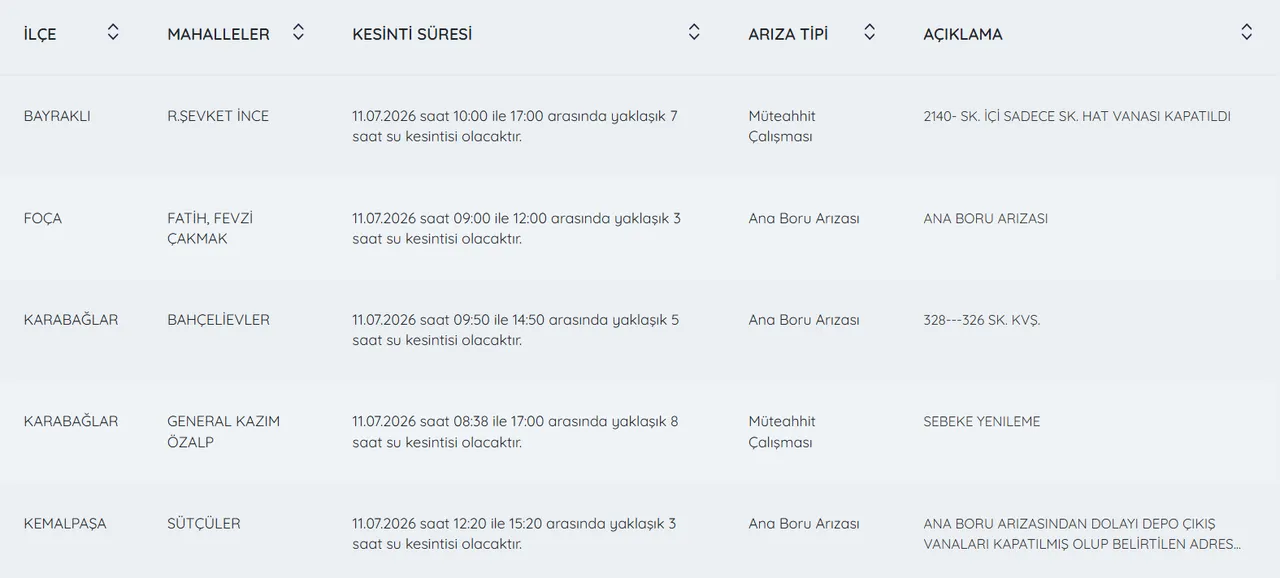Image resolution: width=1280 pixels, height=578 pixels.
Task: Click the ARIZA TİPİ header label
Action: click(787, 34)
